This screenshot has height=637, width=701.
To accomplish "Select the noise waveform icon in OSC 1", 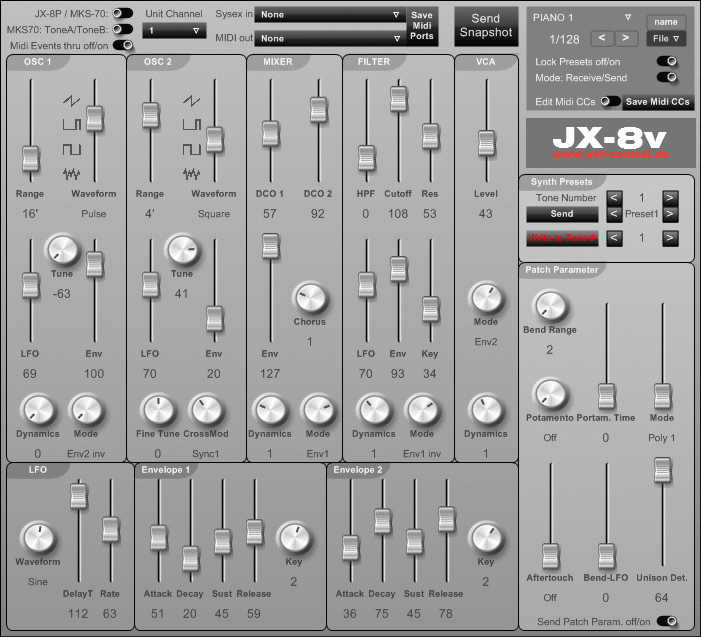I will tap(72, 173).
